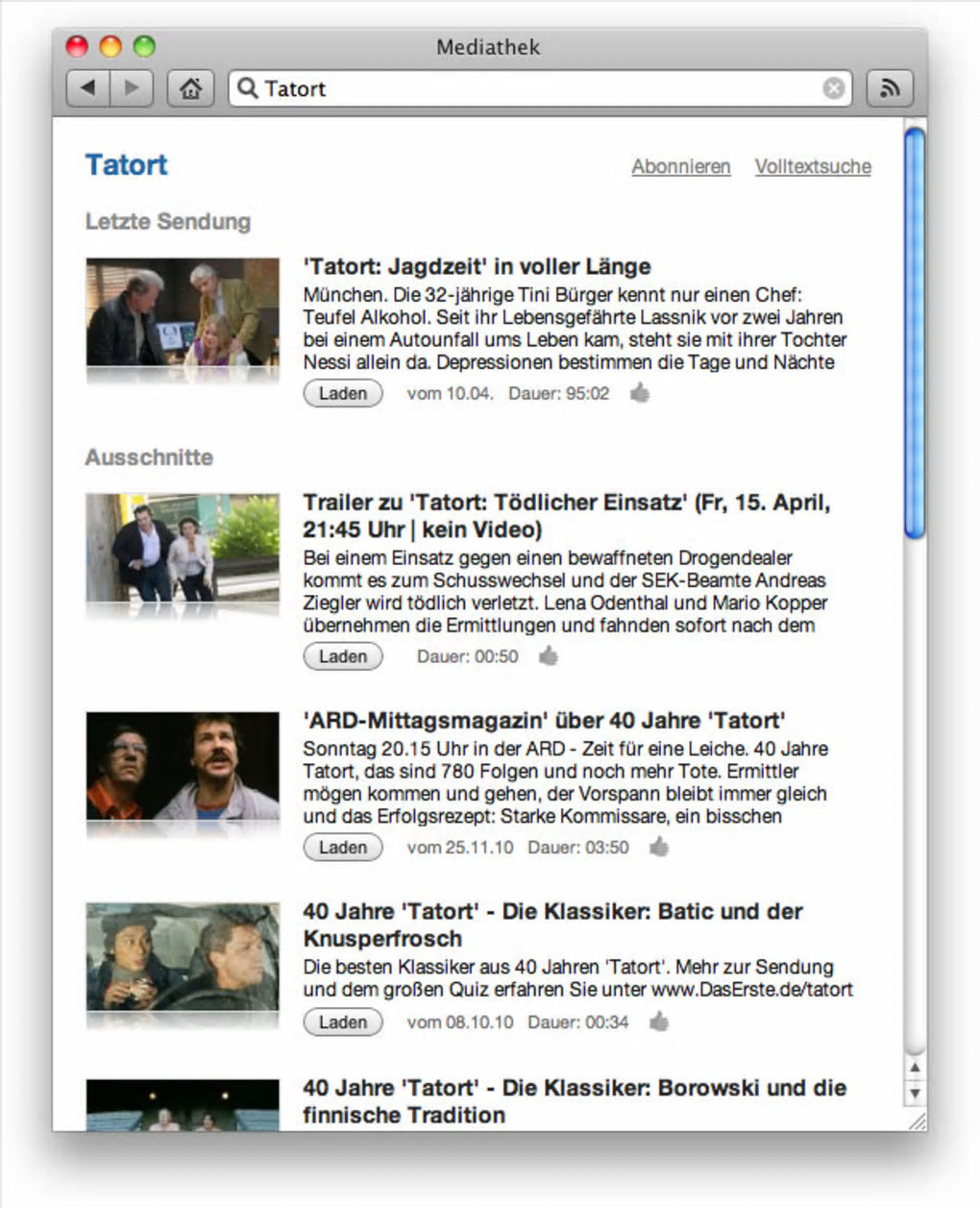This screenshot has width=980, height=1208.
Task: Load the 'Tödlicher Einsatz' trailer
Action: point(343,656)
